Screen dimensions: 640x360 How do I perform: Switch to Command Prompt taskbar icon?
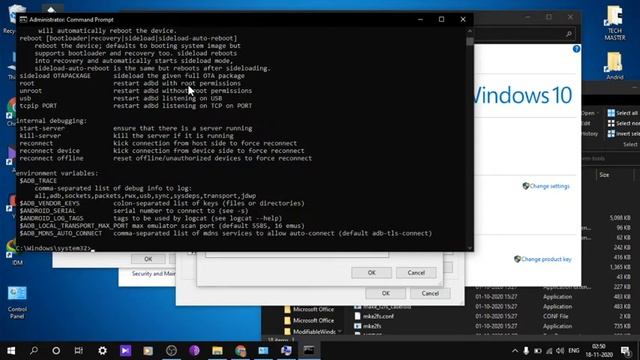tap(309, 351)
